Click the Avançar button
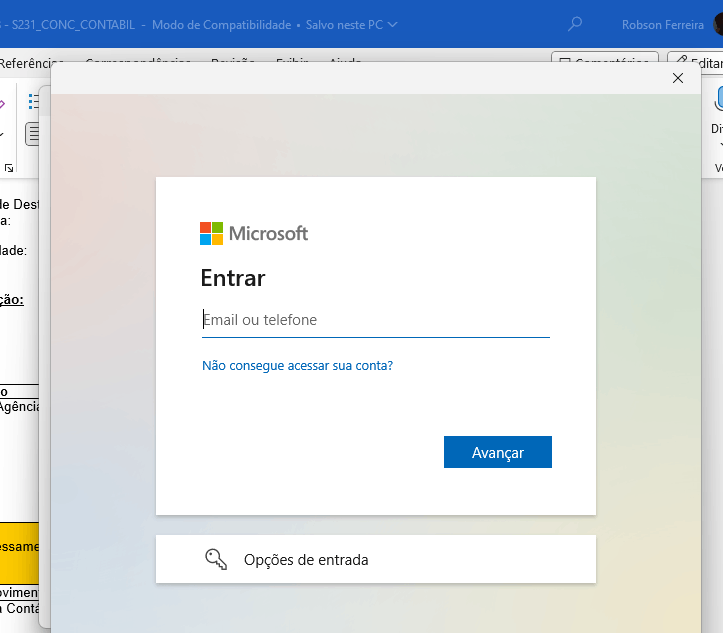The image size is (723, 633). [498, 452]
